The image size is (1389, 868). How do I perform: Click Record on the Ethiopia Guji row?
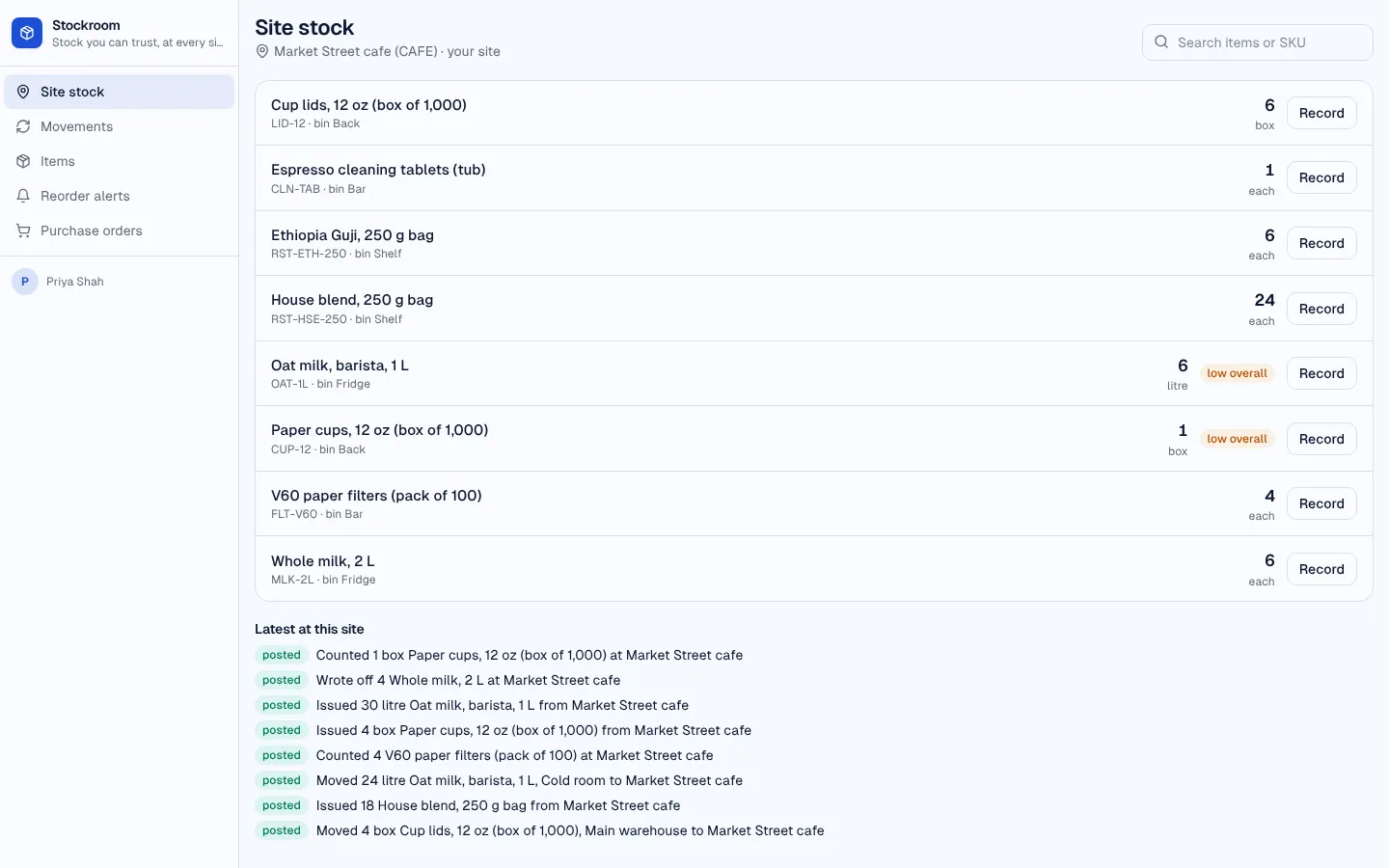click(x=1321, y=243)
